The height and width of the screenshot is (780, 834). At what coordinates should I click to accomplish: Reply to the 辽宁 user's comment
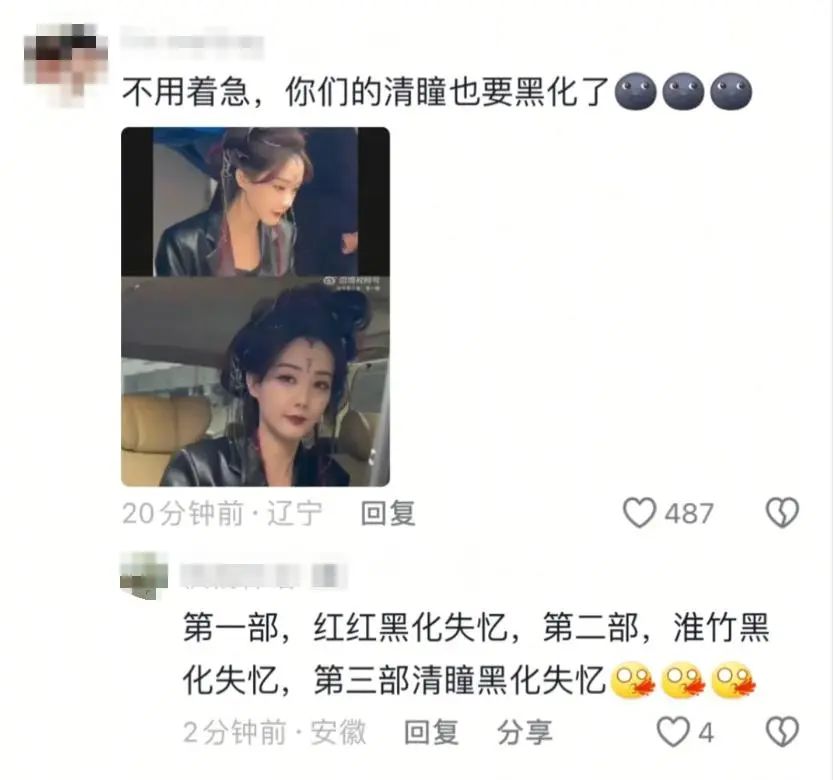[x=388, y=513]
